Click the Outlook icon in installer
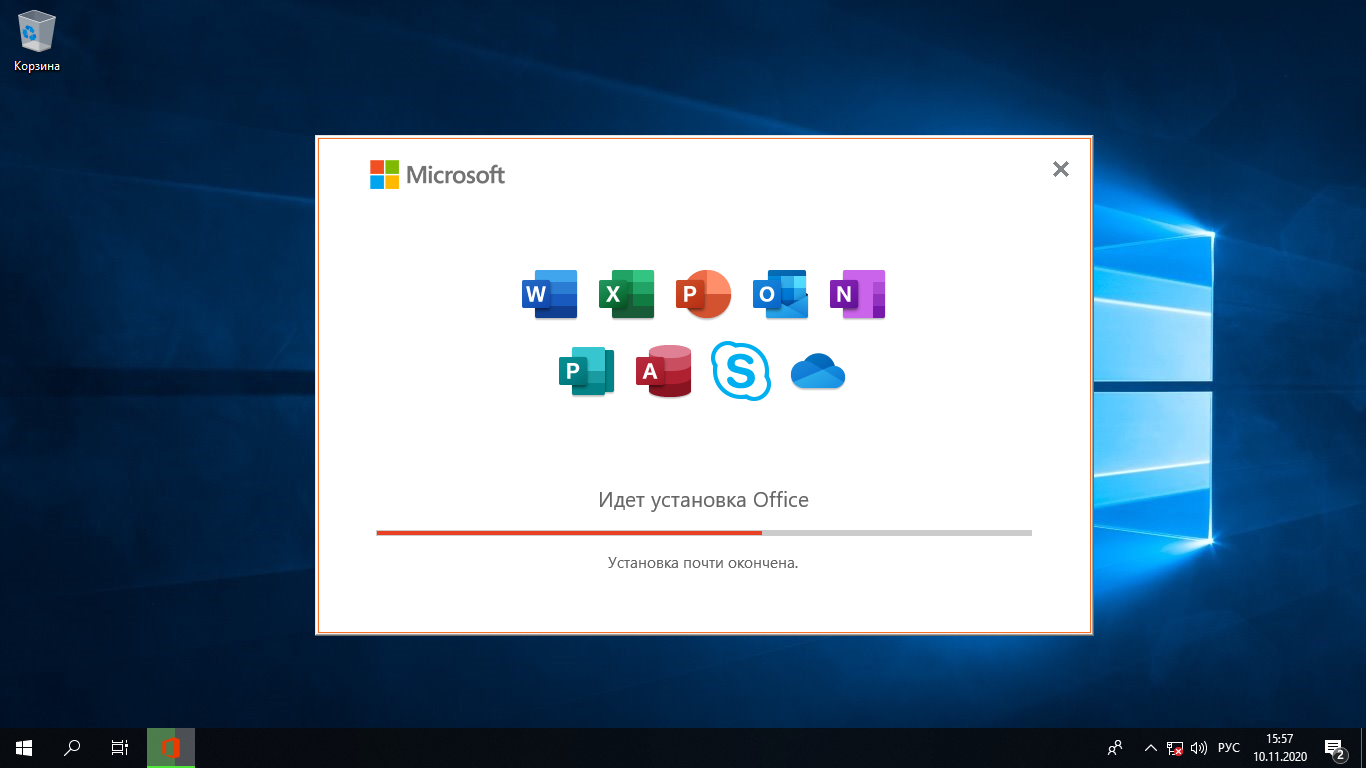Screen dimensions: 1366x768 click(780, 294)
